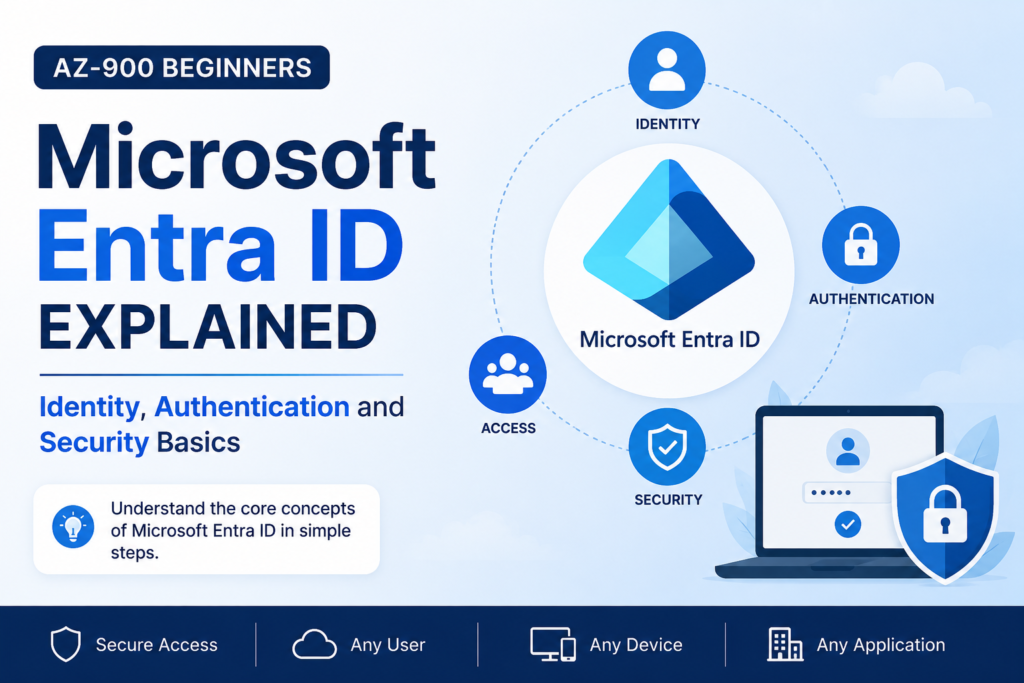The width and height of the screenshot is (1024, 683).
Task: Click the central Microsoft Entra ID logo
Action: [x=669, y=239]
